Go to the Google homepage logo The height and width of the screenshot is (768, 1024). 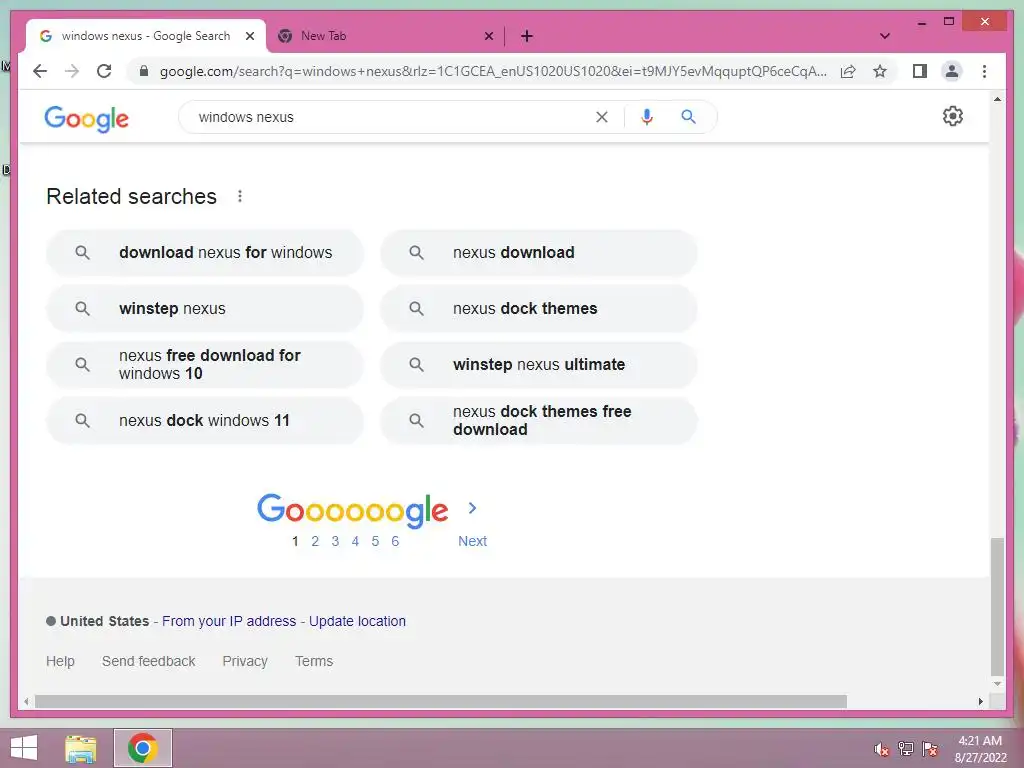click(x=86, y=119)
